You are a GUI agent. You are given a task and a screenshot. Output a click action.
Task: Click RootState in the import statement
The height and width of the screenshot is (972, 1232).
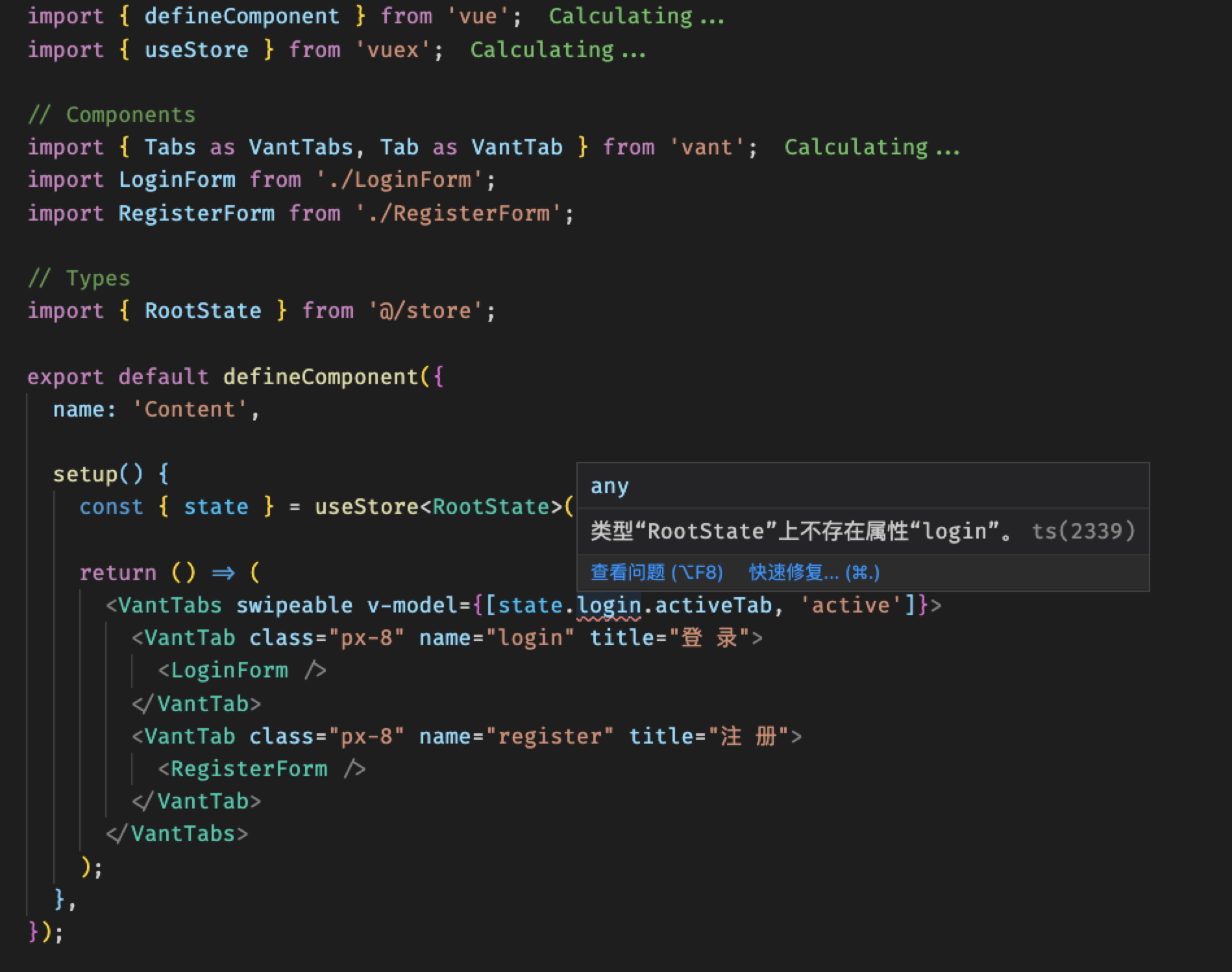(203, 311)
